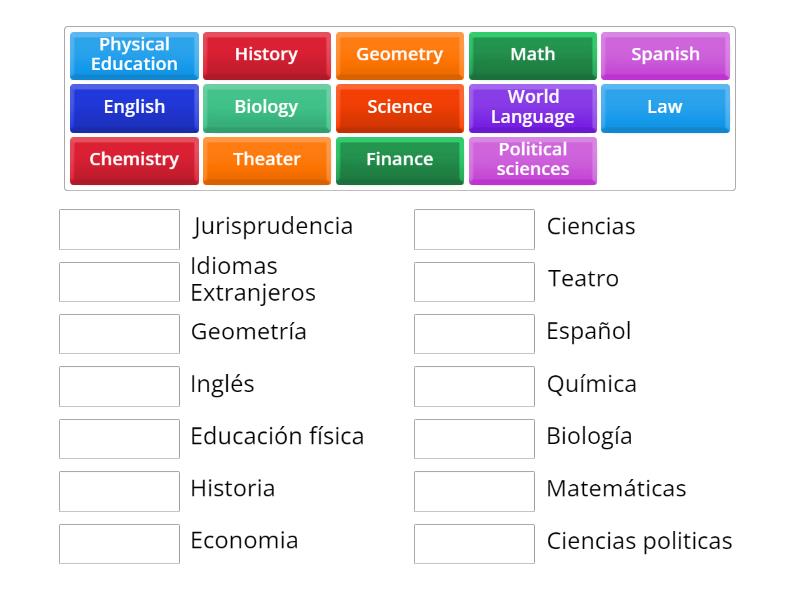Click the answer box beside Matemáticas
800x600 pixels.
point(474,491)
